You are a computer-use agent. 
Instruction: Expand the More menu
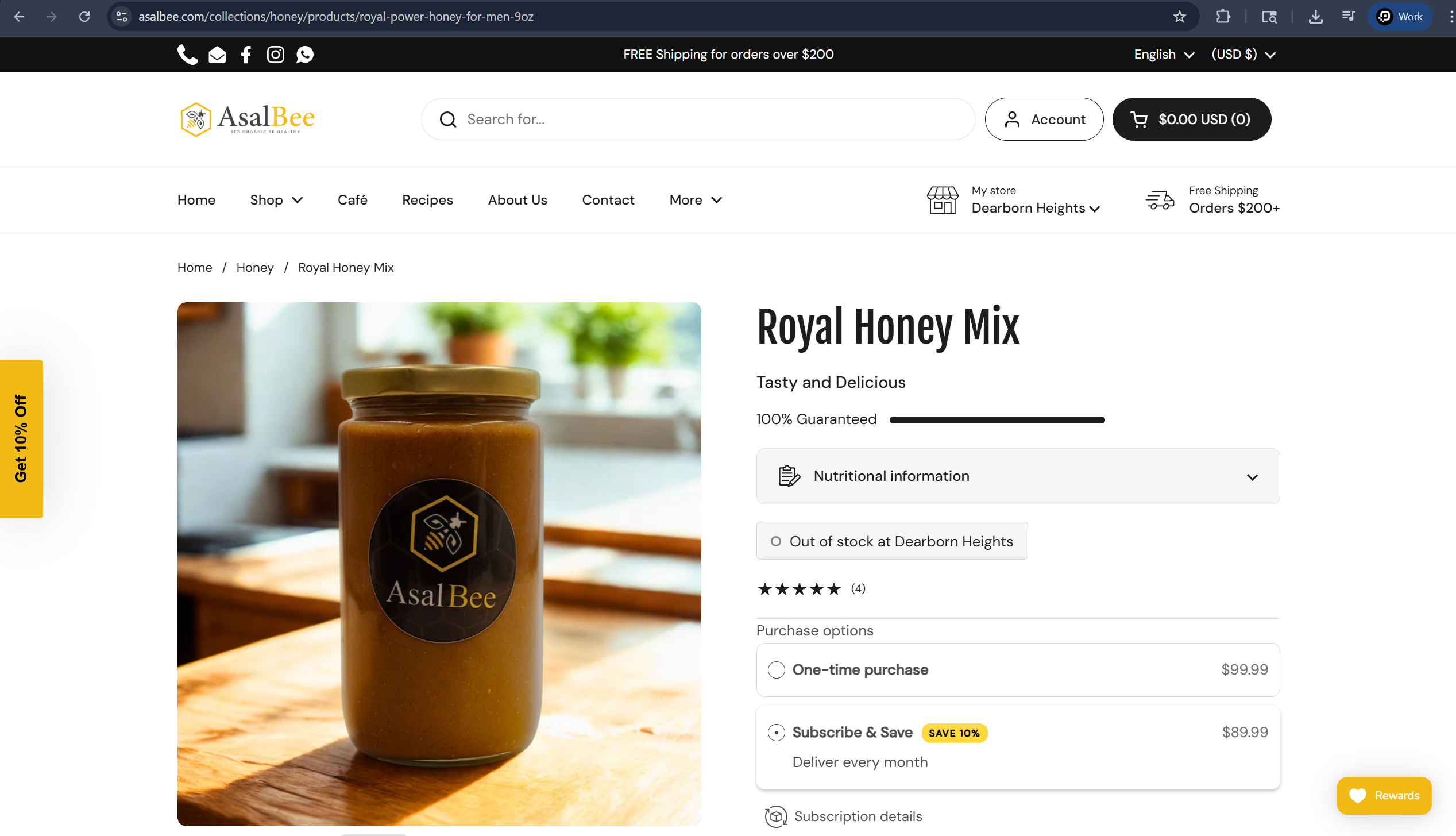coord(696,200)
